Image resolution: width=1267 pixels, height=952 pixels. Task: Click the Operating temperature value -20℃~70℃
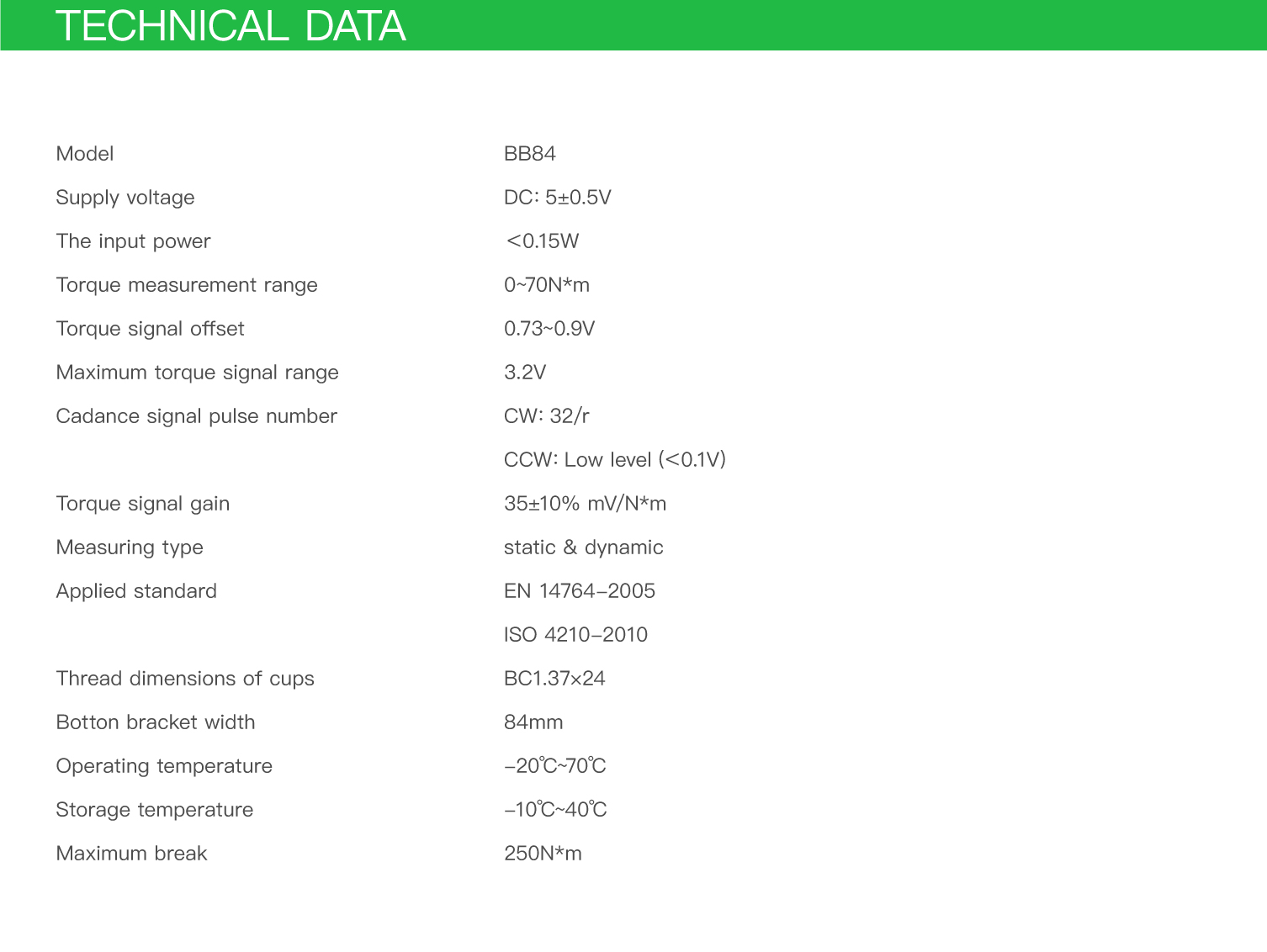tap(555, 766)
